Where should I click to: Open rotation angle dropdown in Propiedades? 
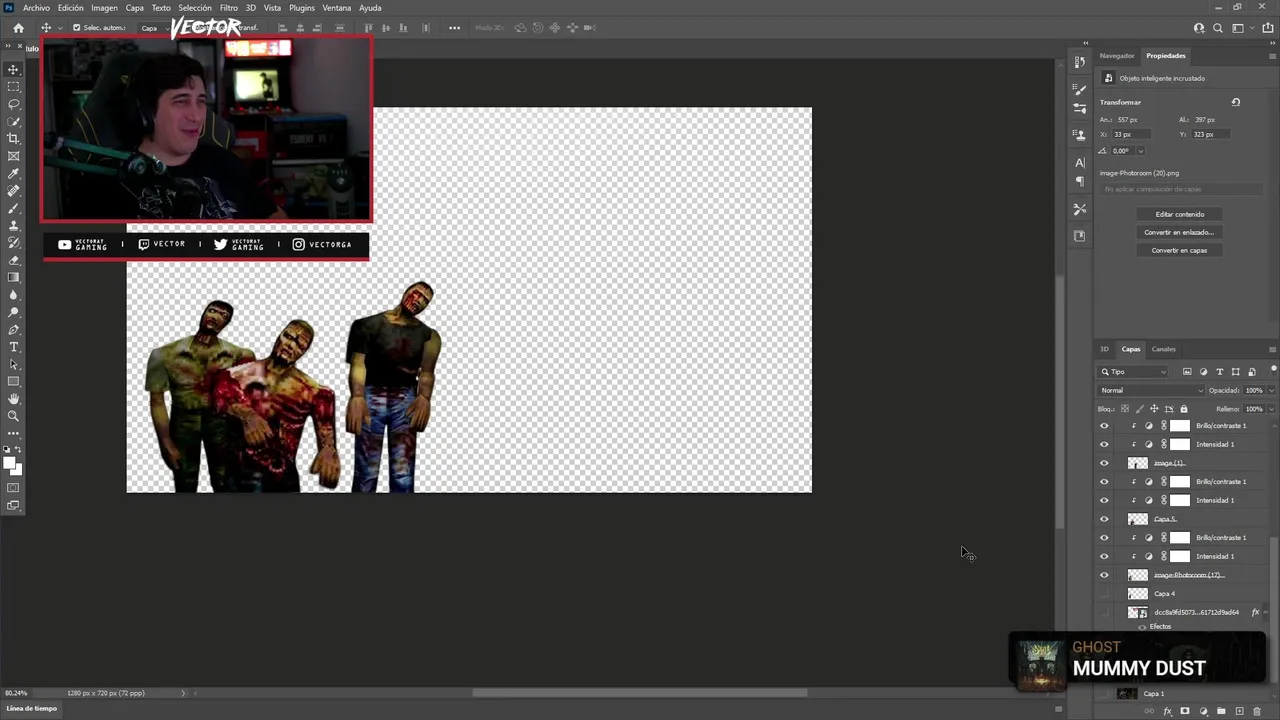1141,151
